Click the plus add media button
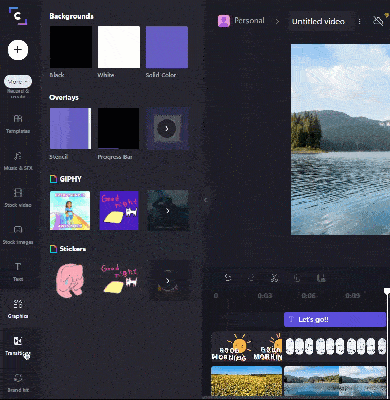 [x=18, y=50]
